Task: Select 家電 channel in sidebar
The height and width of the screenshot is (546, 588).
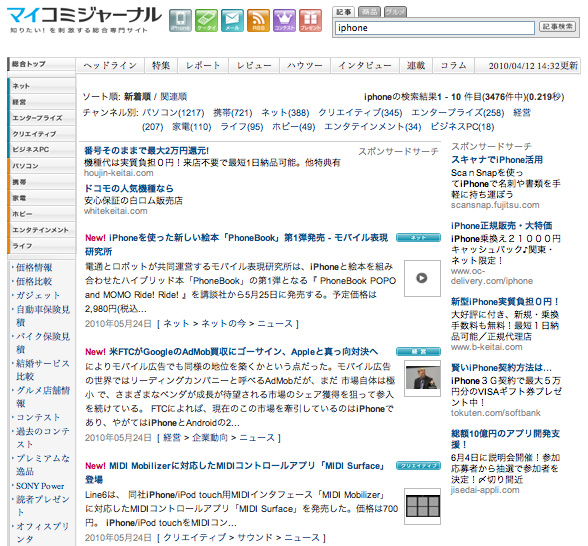Action: click(41, 198)
